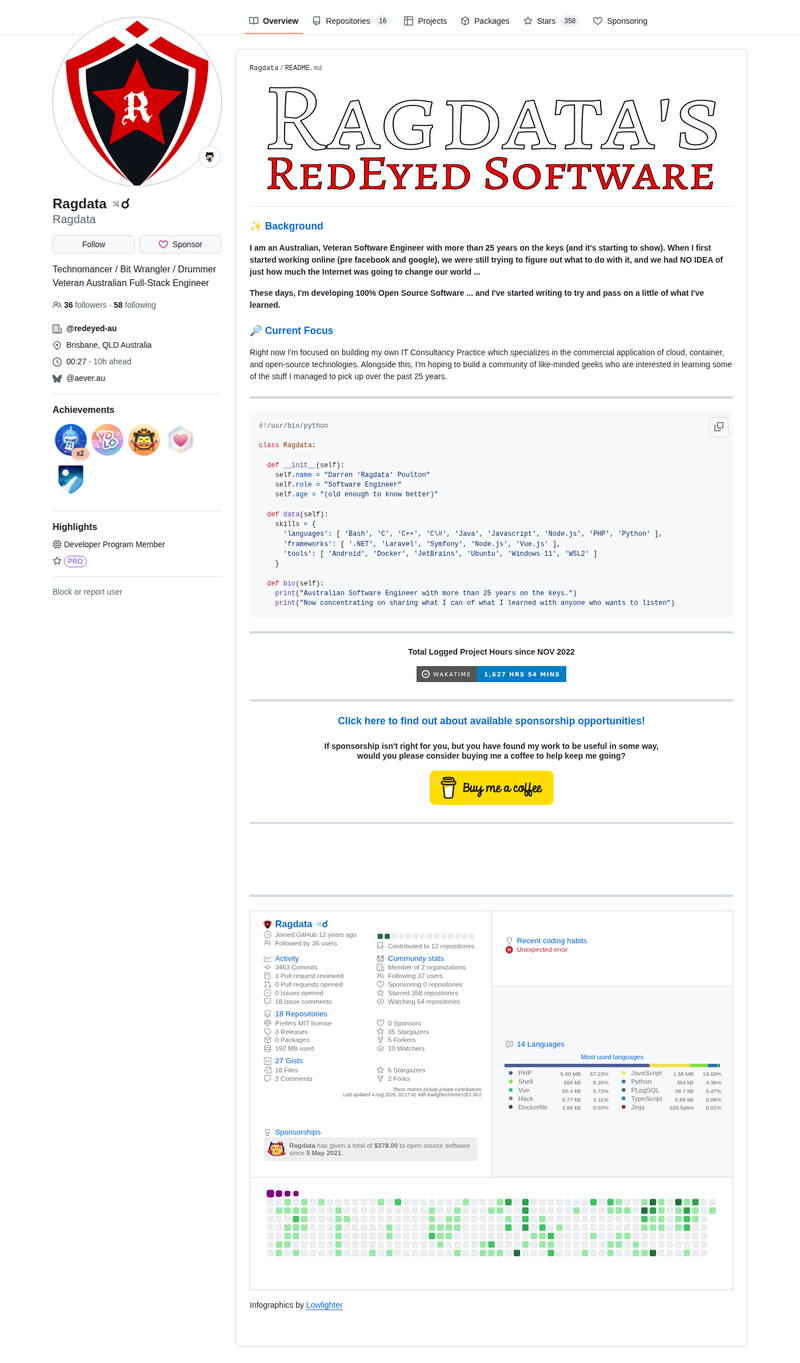This screenshot has height=1363, width=800.
Task: Click the Ragdata README.md path label
Action: 286,68
